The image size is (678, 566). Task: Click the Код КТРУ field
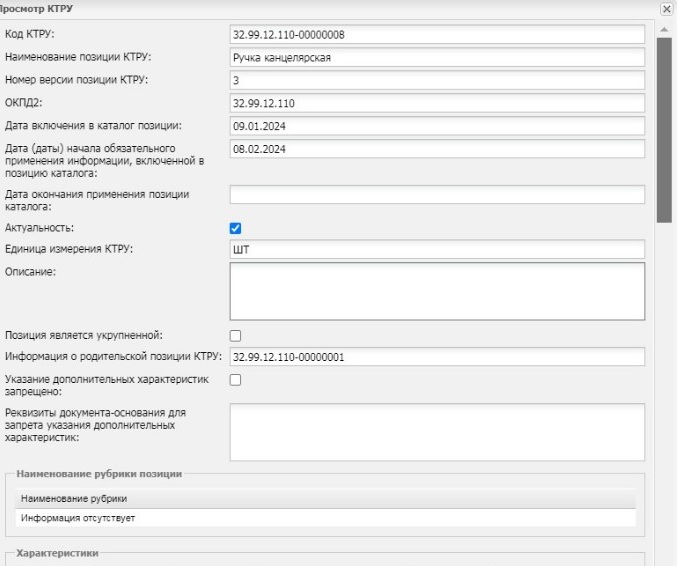point(437,35)
